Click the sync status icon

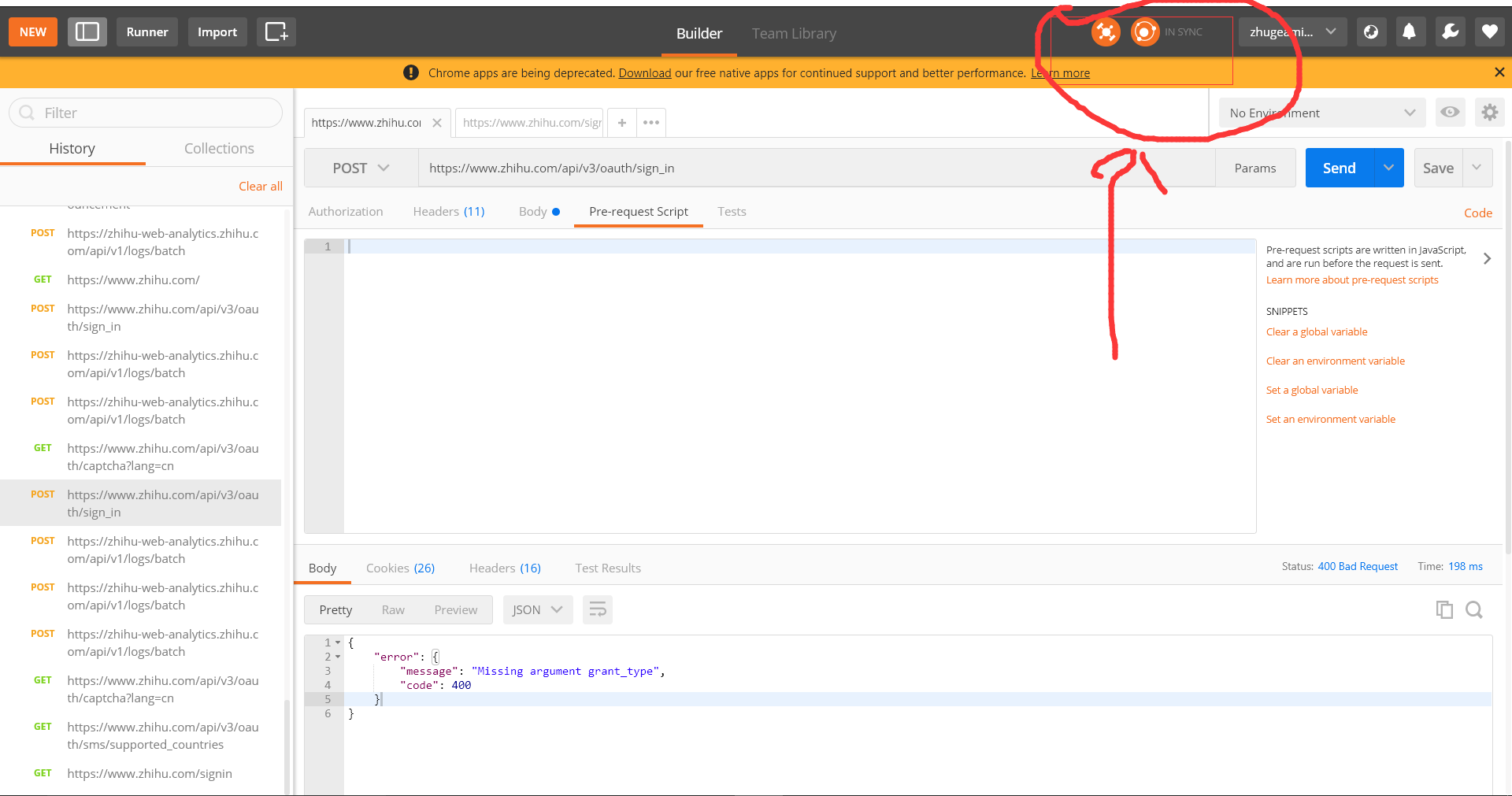point(1145,32)
